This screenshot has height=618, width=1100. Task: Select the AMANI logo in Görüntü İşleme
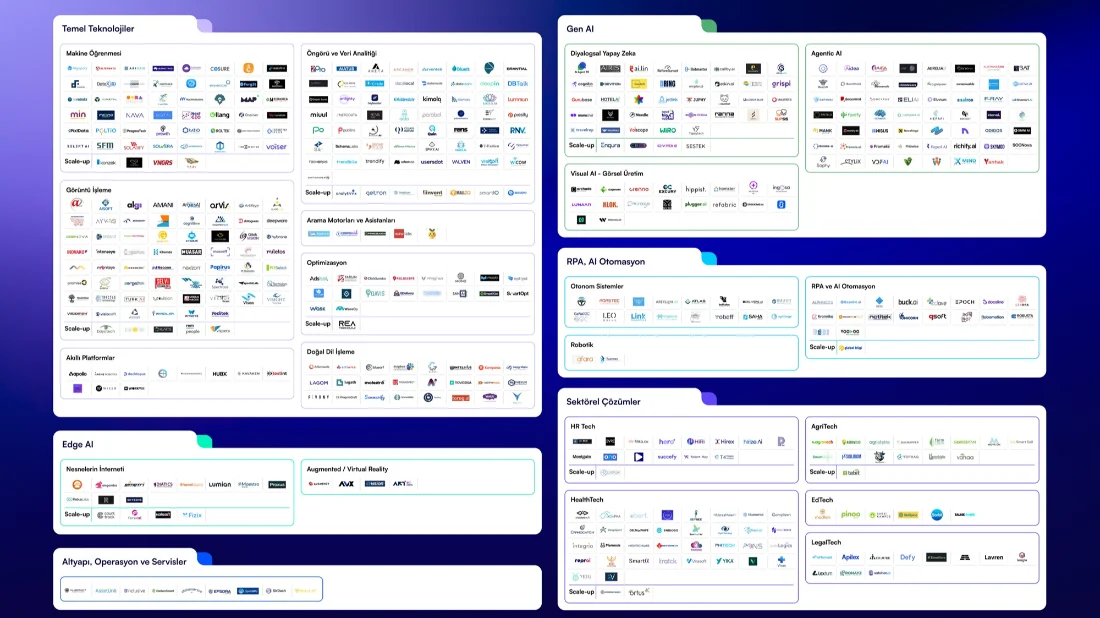coord(163,205)
